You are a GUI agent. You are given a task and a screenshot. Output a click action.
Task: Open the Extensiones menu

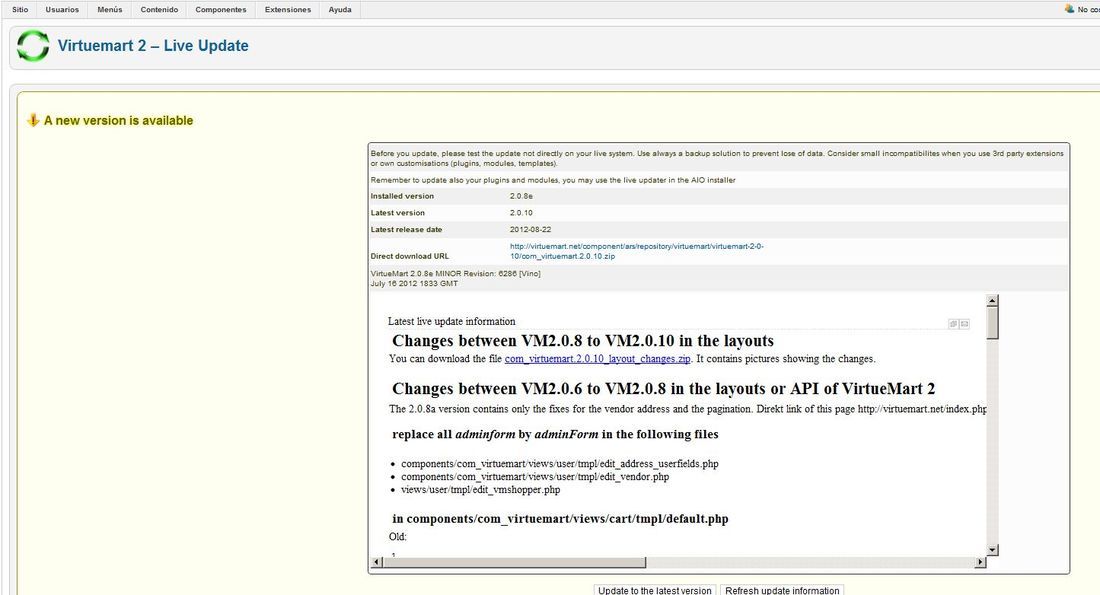(x=288, y=10)
